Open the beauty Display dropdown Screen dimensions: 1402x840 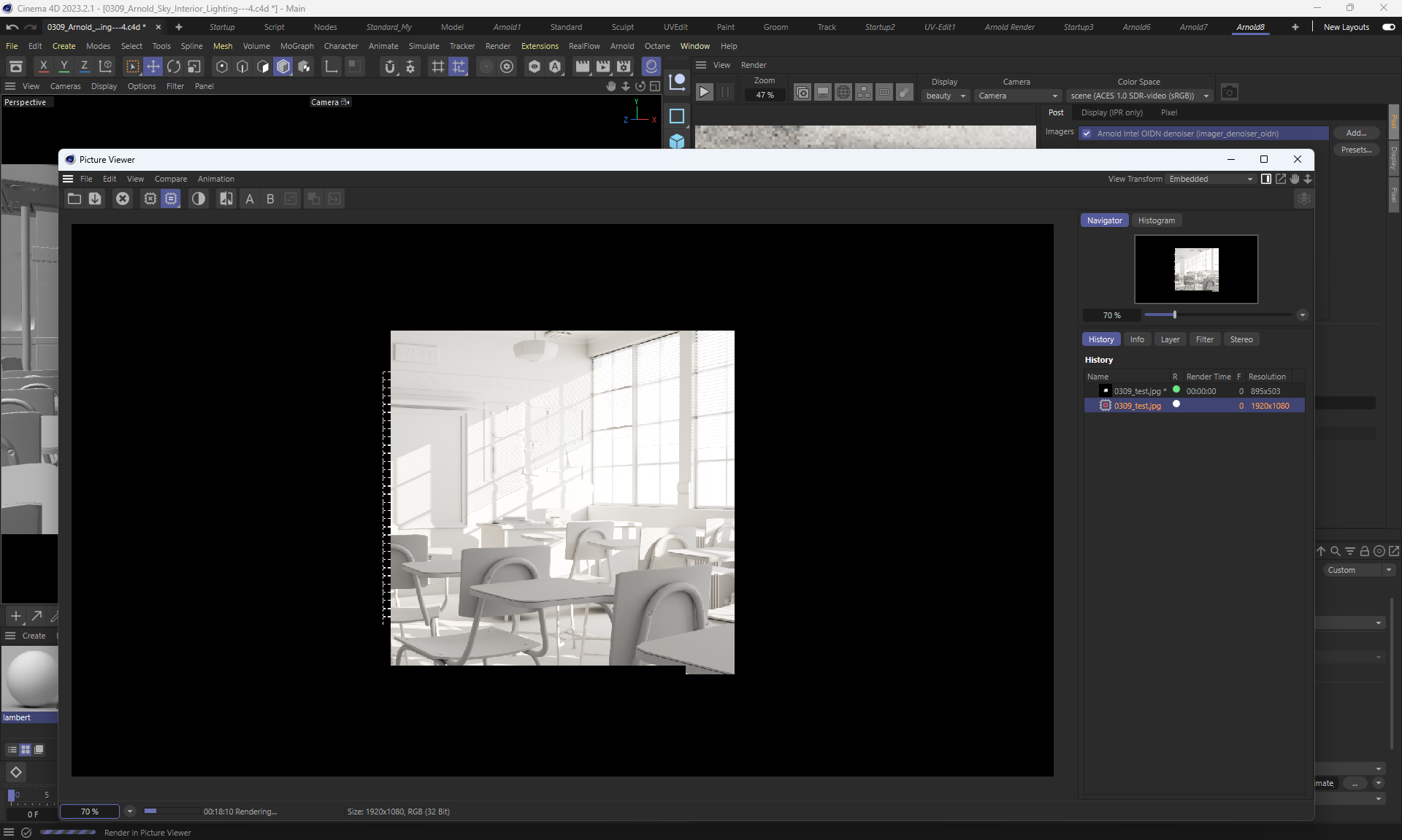[945, 96]
